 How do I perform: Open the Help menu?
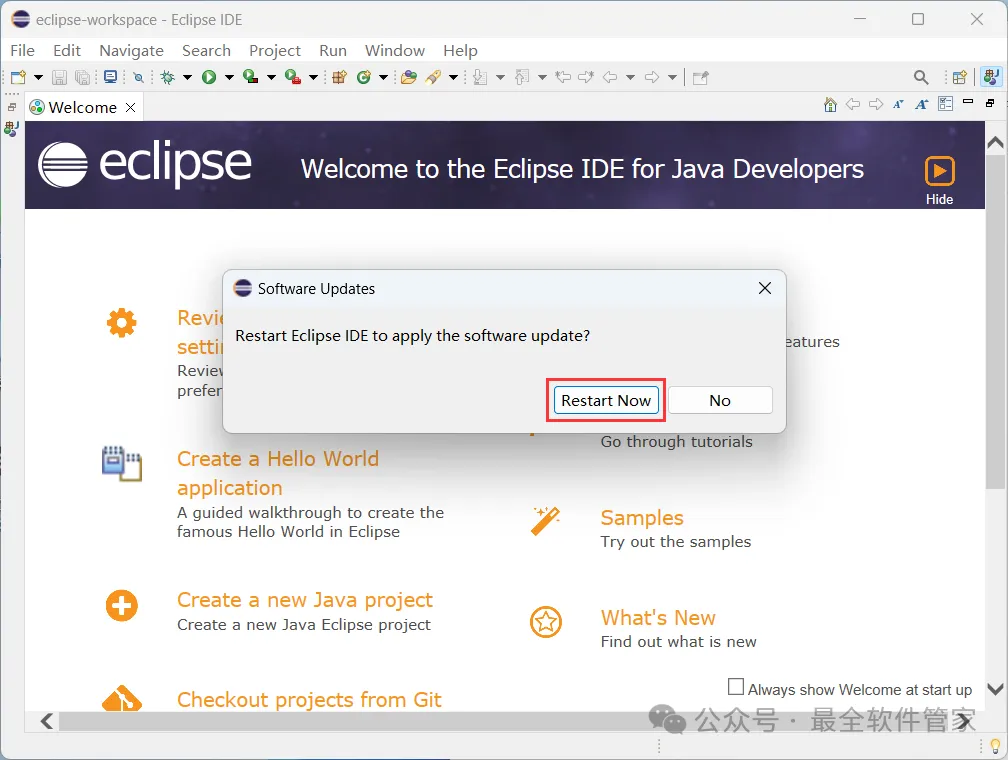click(x=460, y=50)
